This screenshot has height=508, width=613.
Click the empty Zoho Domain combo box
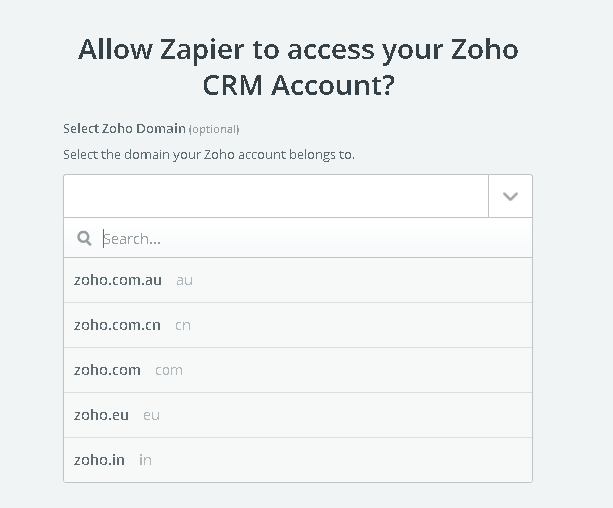(276, 196)
